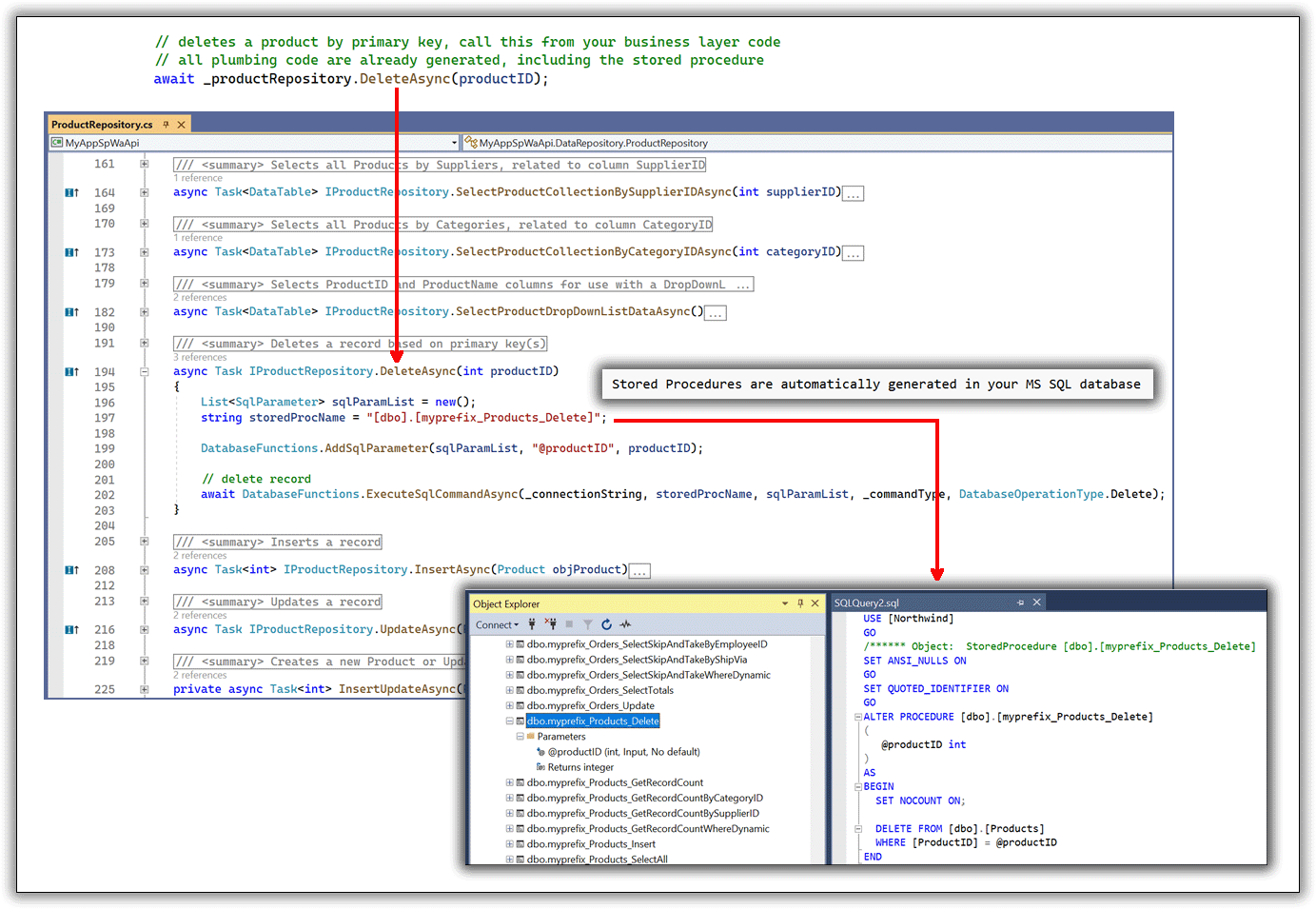Open the Connect dropdown in Object Explorer
Image resolution: width=1316 pixels, height=909 pixels.
[497, 624]
